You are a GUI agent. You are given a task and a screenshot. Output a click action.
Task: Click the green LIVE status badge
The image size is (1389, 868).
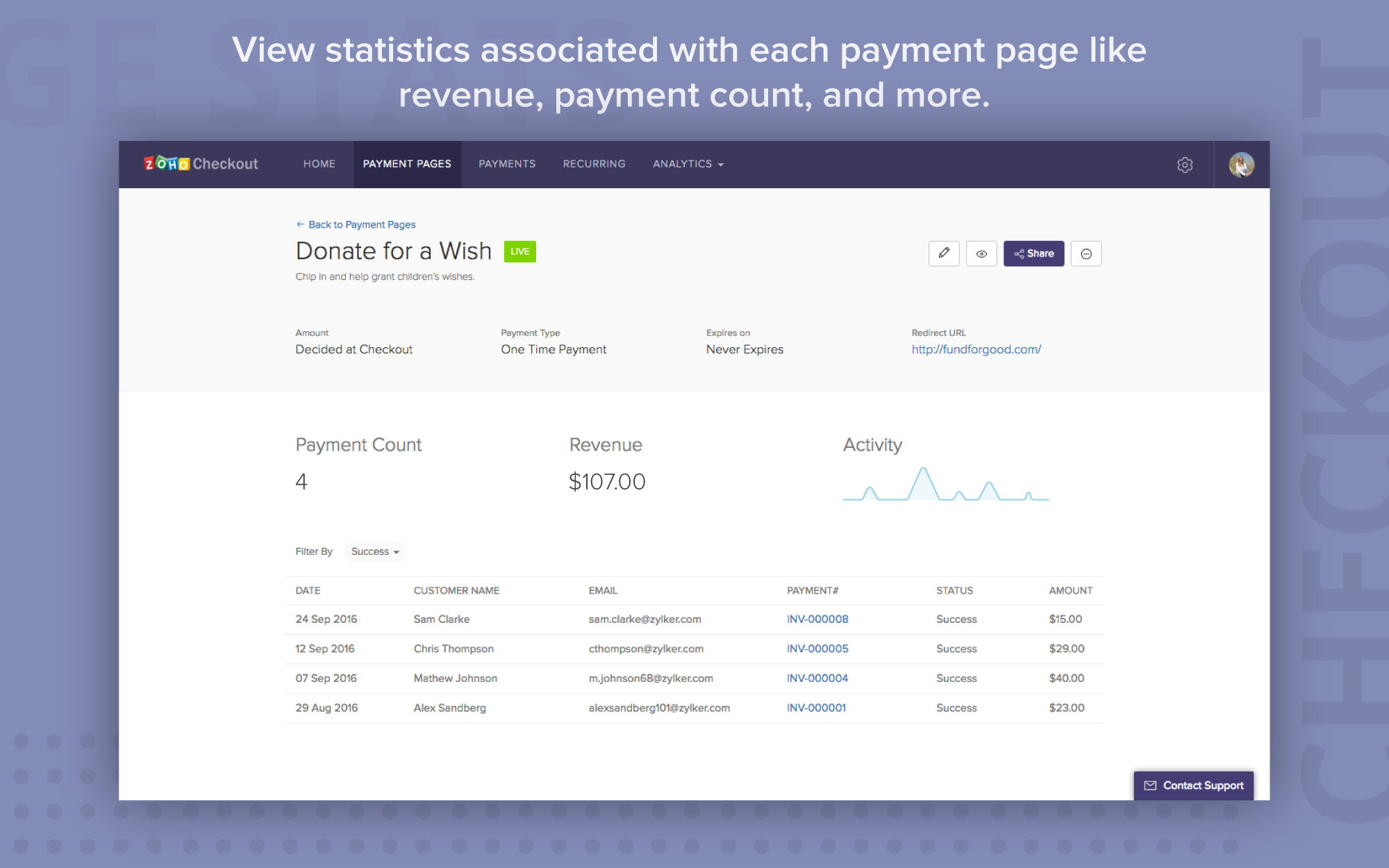[x=519, y=251]
